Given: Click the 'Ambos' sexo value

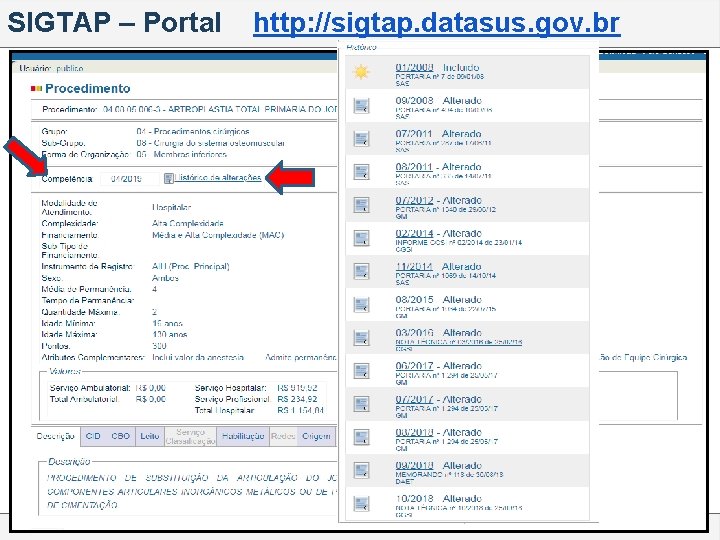Looking at the screenshot, I should click(x=165, y=278).
